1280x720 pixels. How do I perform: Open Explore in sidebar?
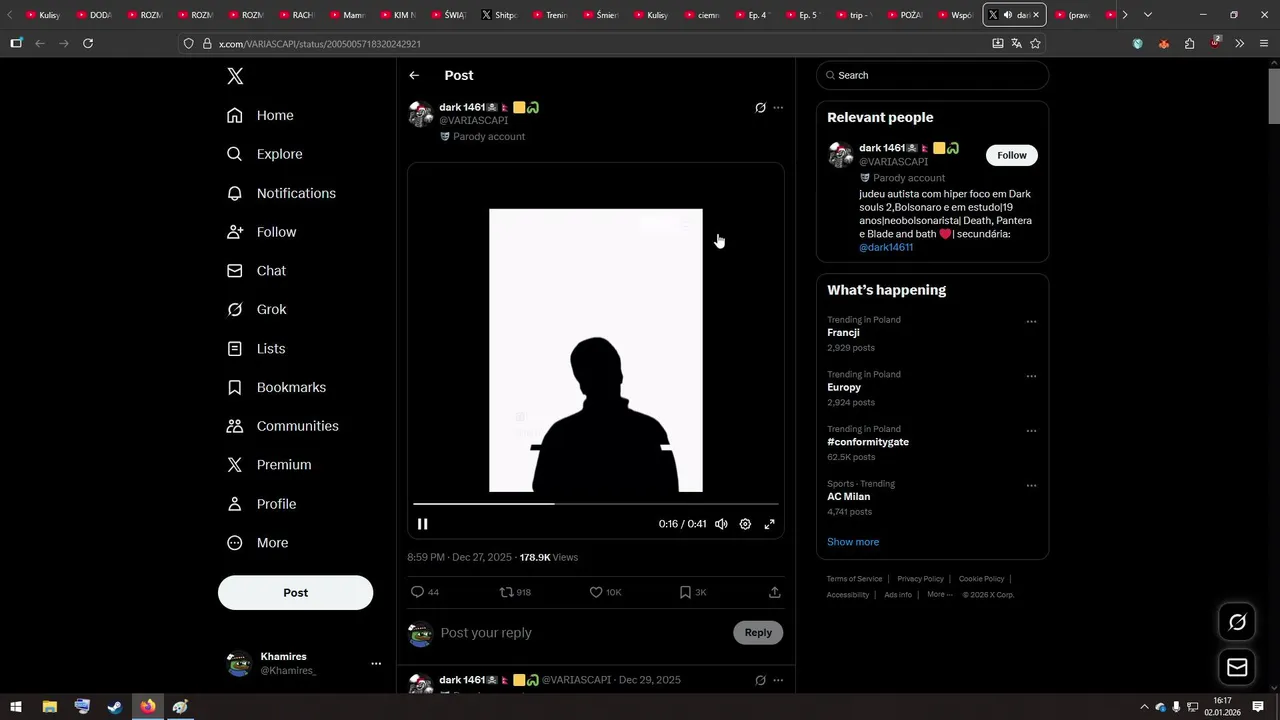(264, 154)
